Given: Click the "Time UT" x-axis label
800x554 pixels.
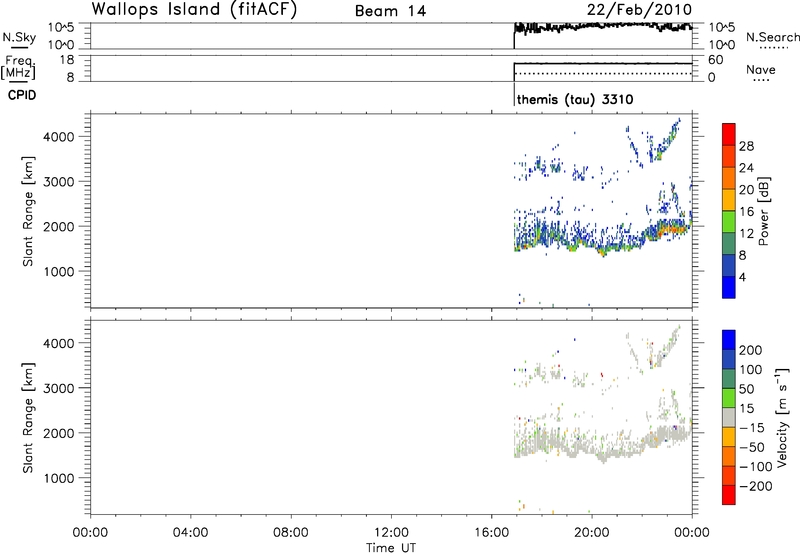Looking at the screenshot, I should 391,548.
